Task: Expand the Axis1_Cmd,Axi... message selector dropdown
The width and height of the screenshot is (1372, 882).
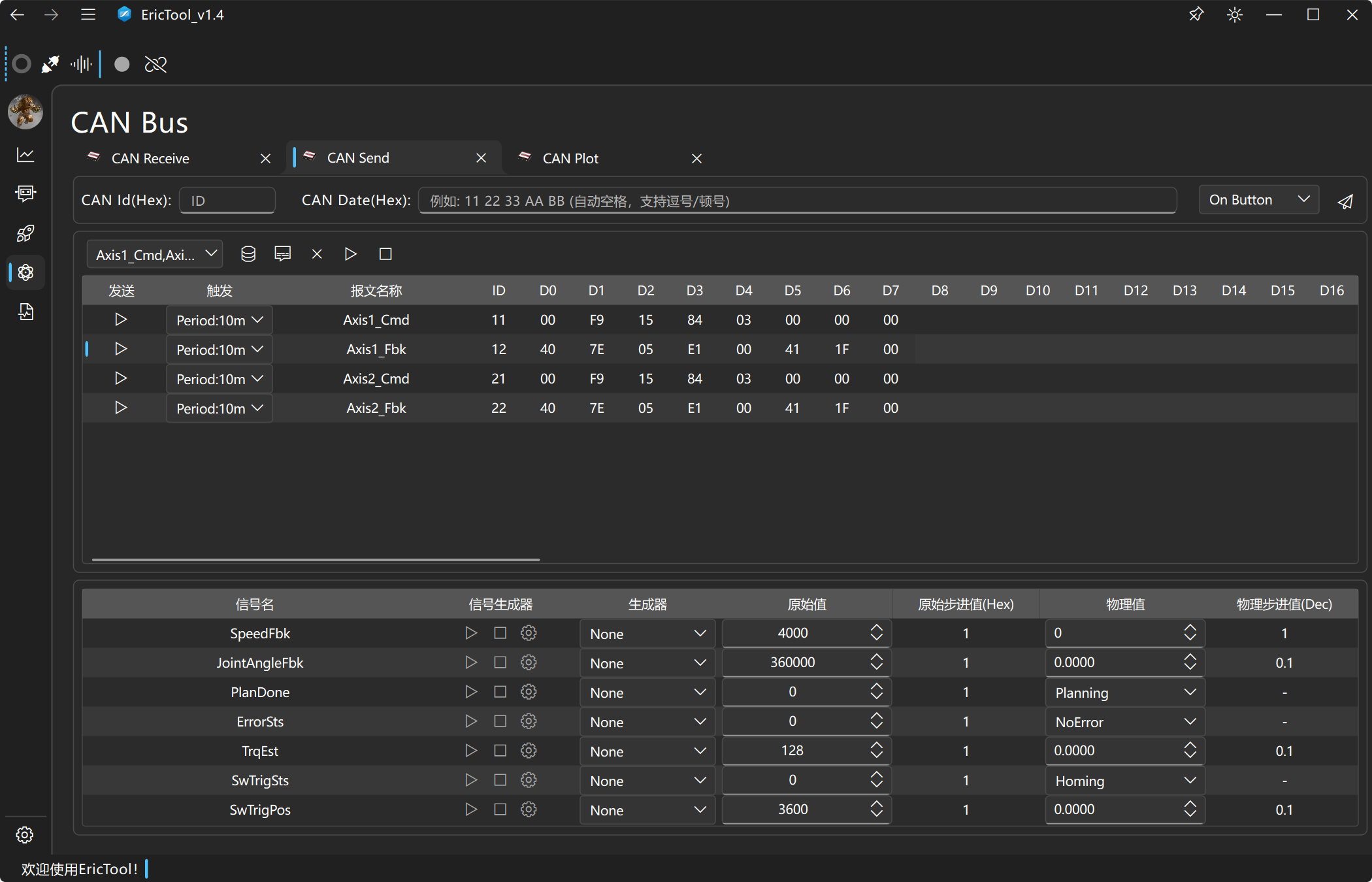Action: pyautogui.click(x=155, y=254)
